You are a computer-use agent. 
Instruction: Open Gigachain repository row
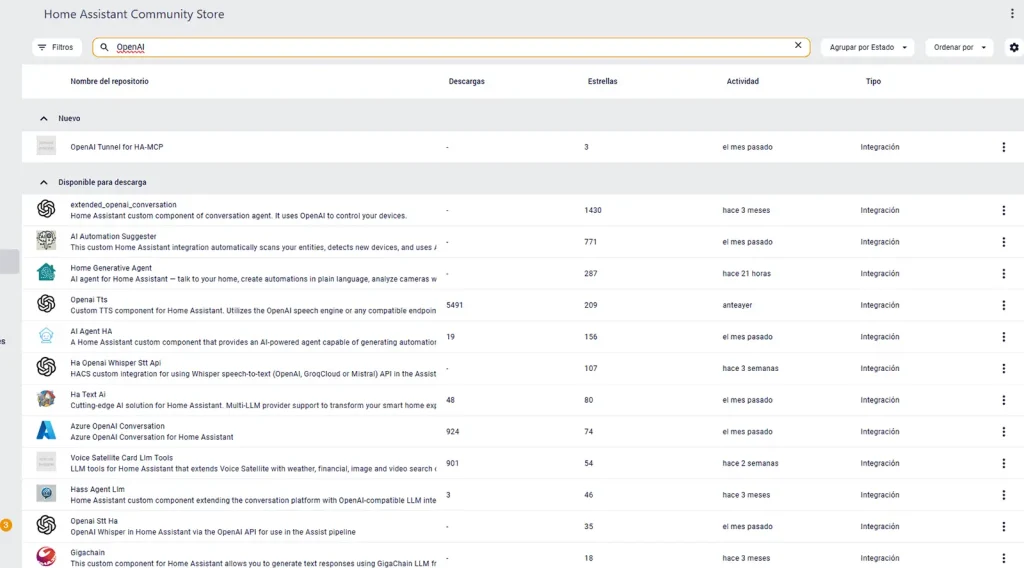522,556
